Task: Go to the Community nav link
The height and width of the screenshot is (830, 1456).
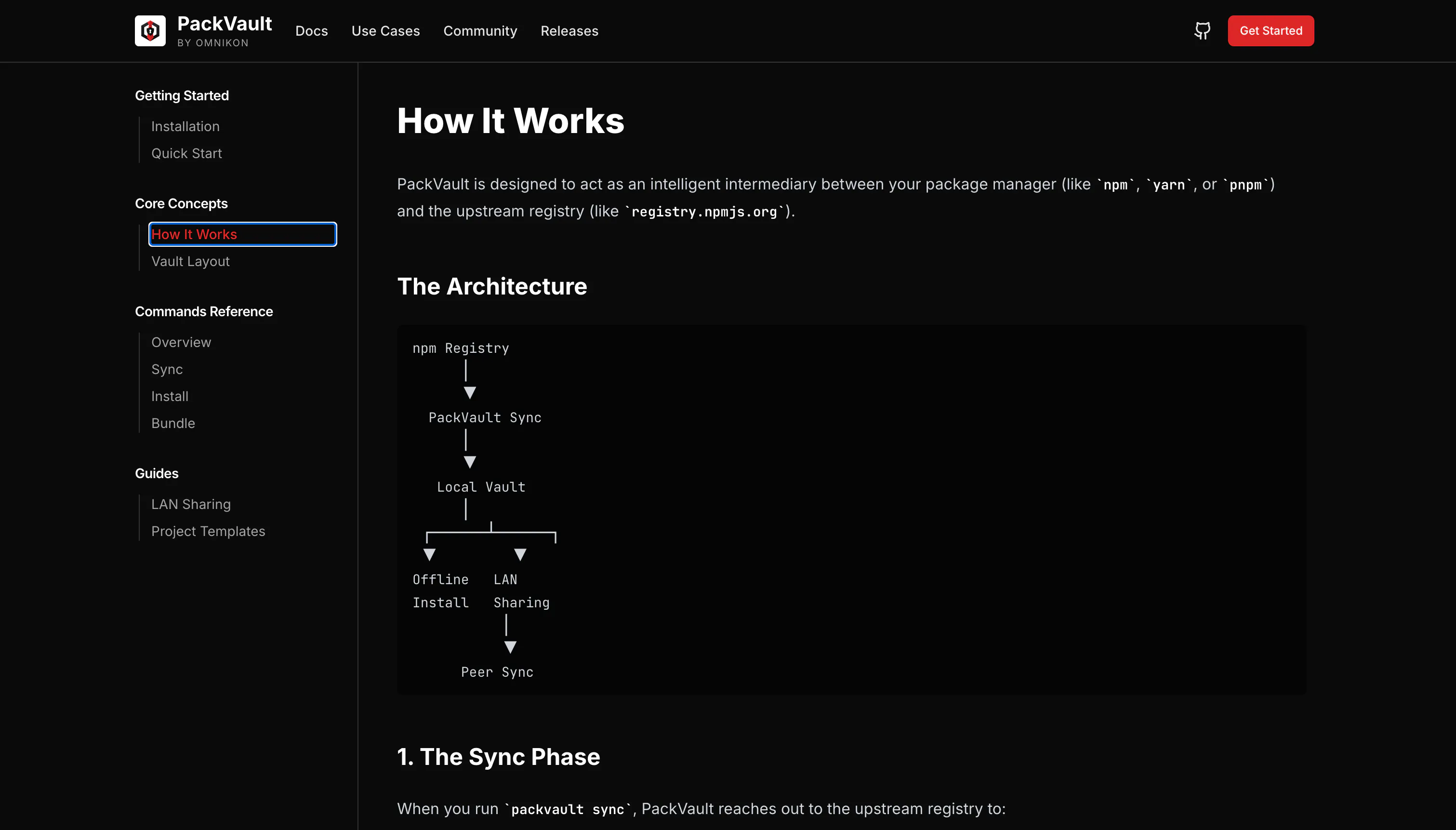Action: click(480, 31)
